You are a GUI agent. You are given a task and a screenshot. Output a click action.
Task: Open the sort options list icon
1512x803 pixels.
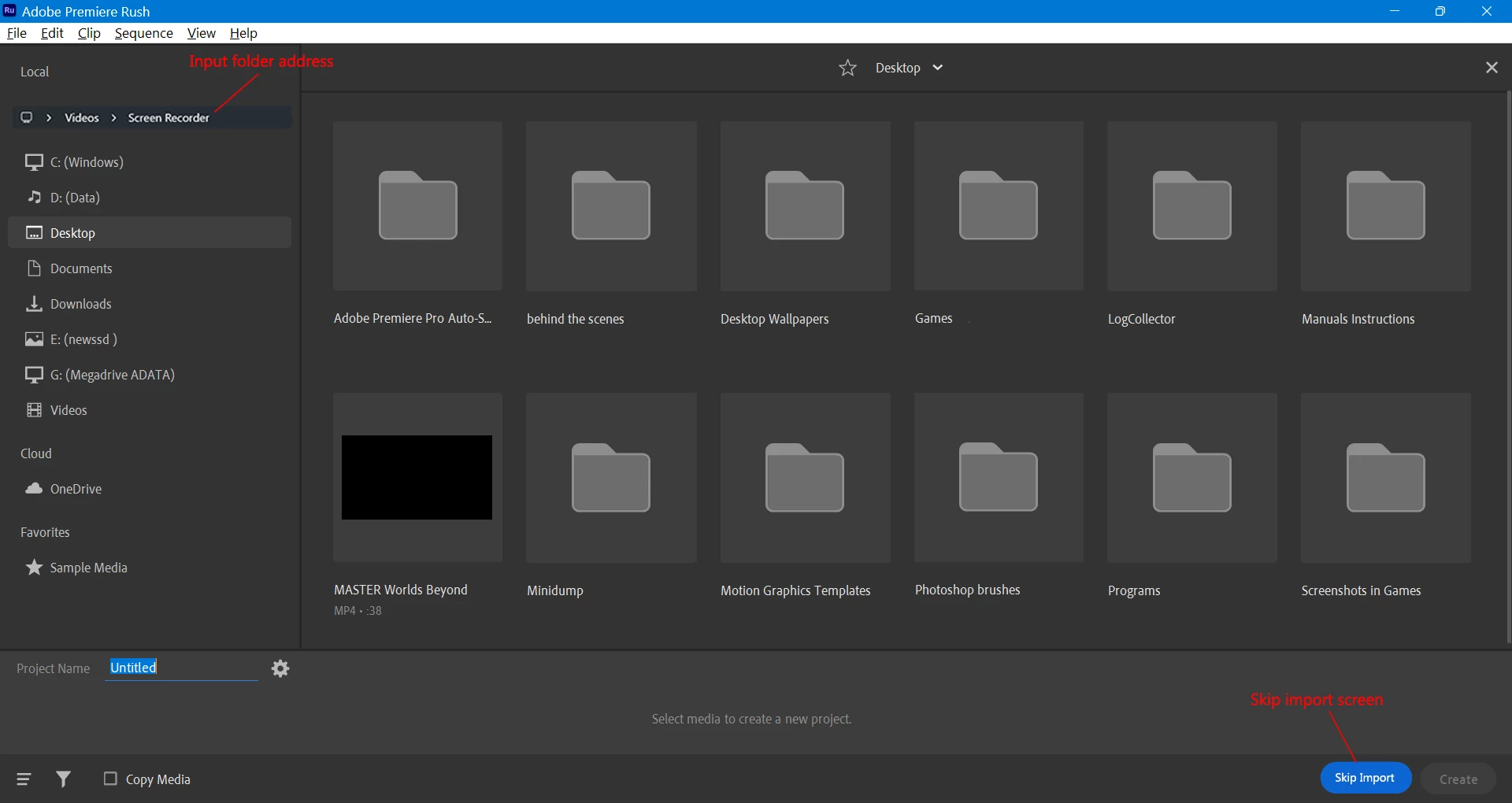pos(24,779)
